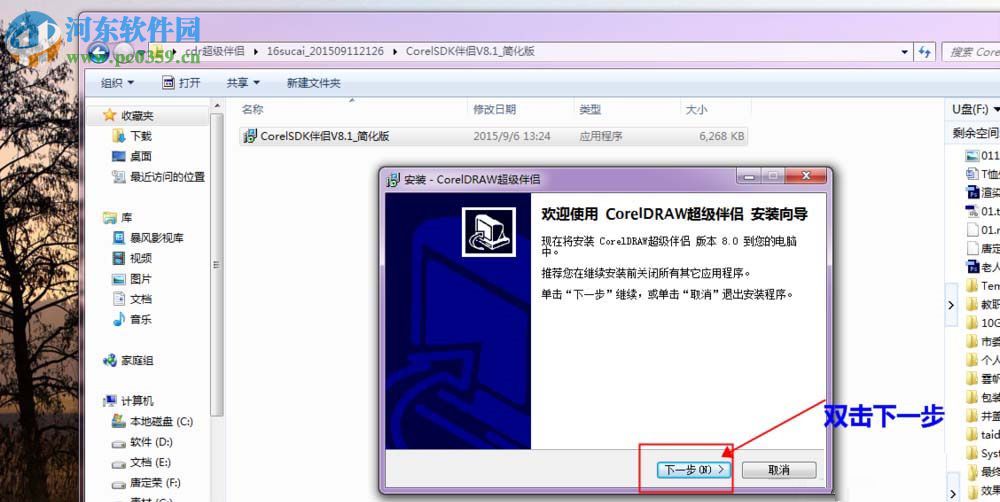This screenshot has height=502, width=1000.
Task: Click the 计算机 icon
Action: click(x=110, y=401)
